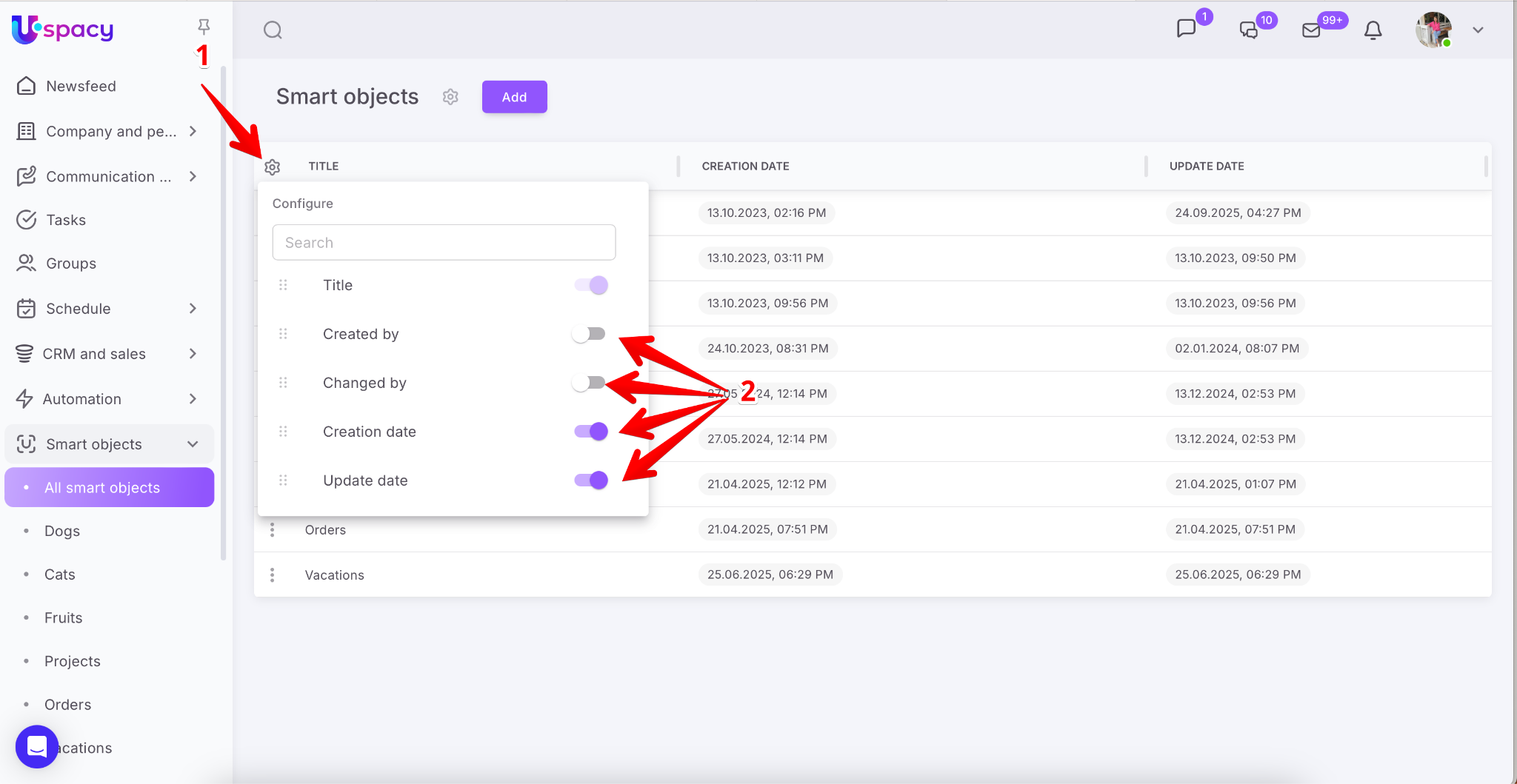Open the chat messages icon with badge 1
The image size is (1517, 784).
[1186, 29]
